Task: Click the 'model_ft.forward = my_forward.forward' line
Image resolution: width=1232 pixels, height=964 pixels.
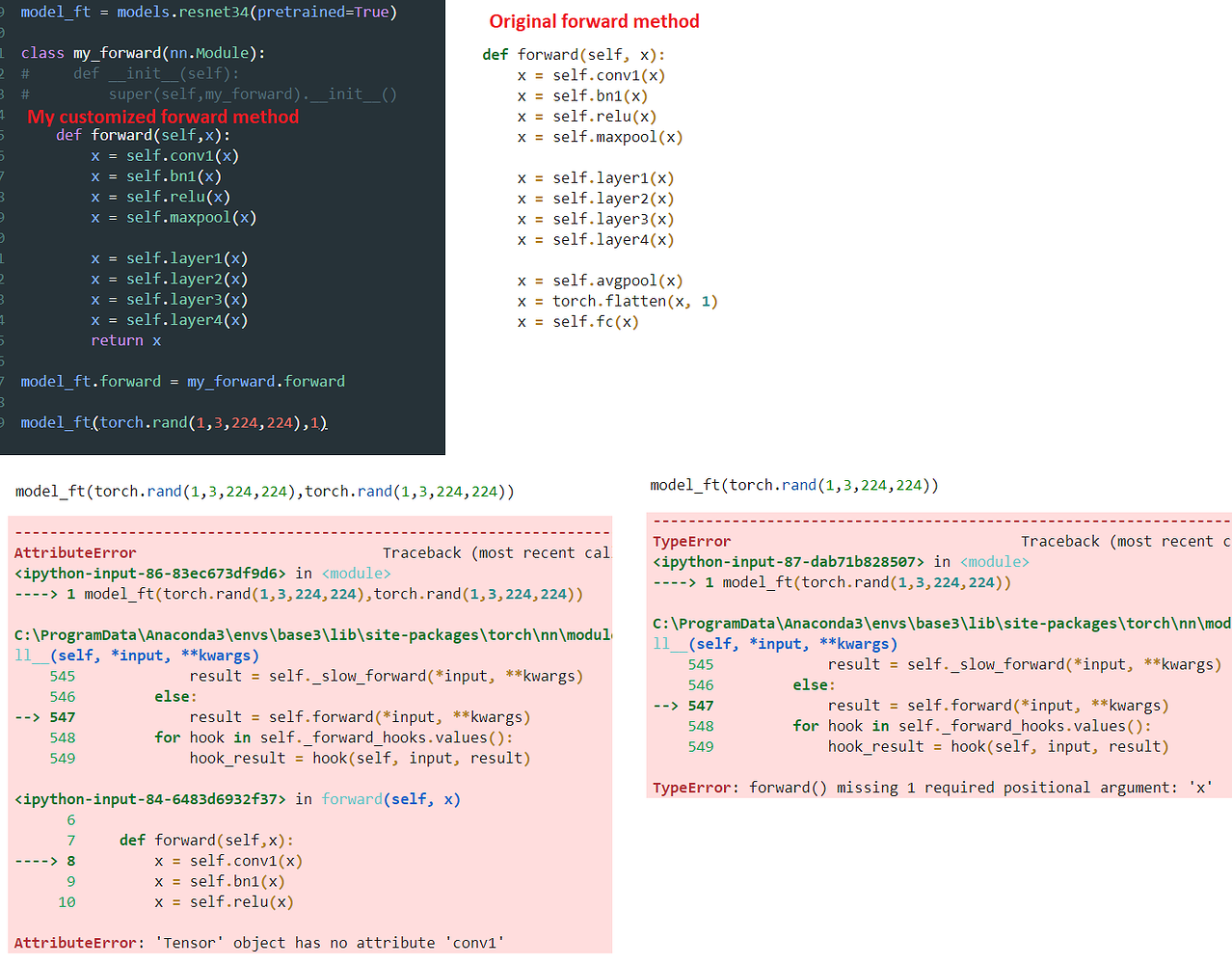Action: coord(182,382)
